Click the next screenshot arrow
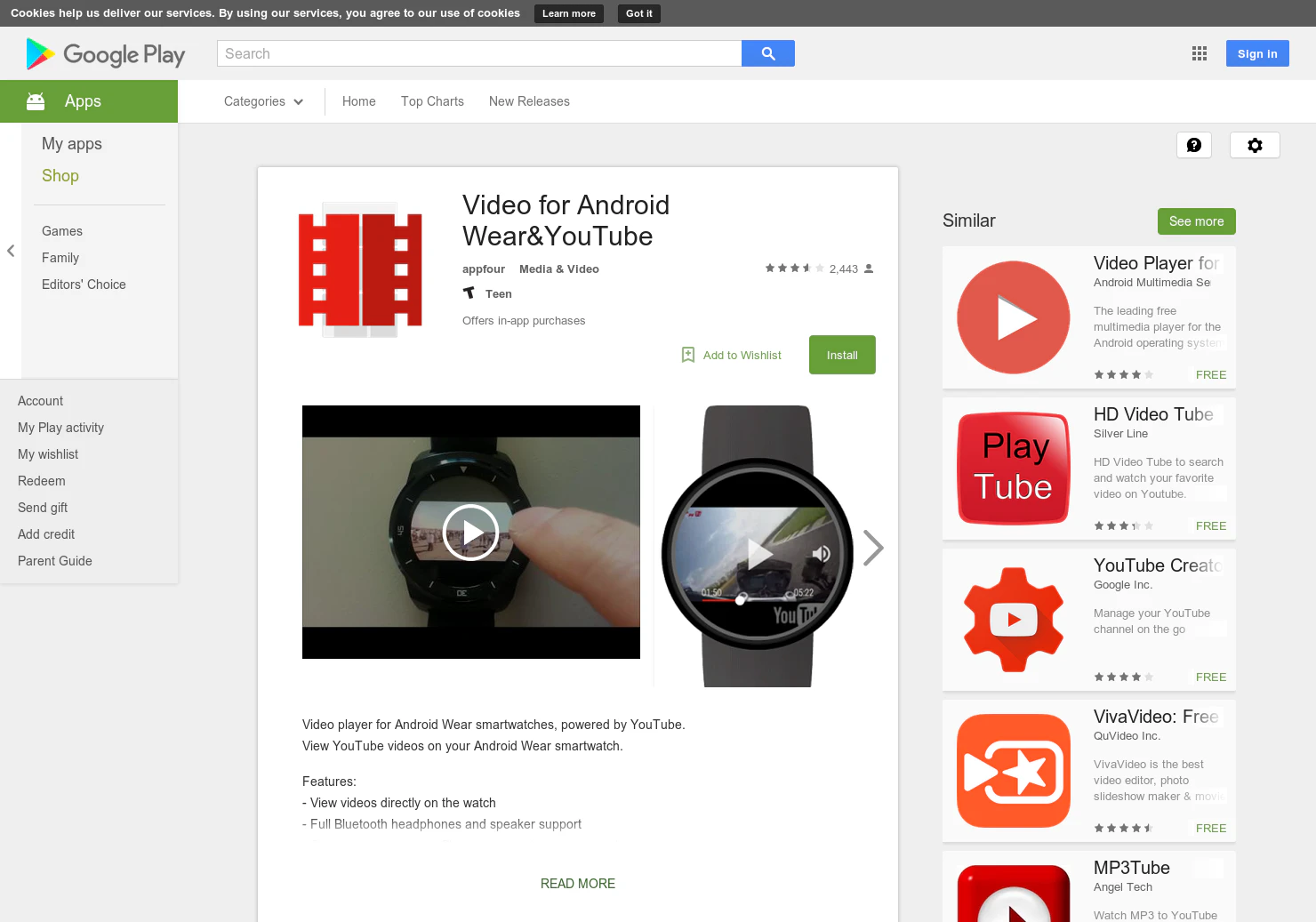This screenshot has height=922, width=1316. (x=873, y=548)
